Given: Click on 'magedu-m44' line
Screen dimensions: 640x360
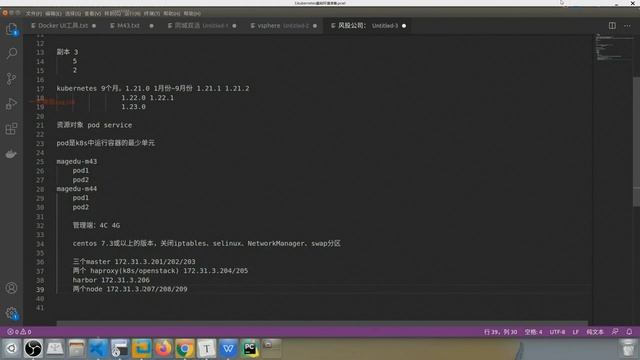Looking at the screenshot, I should click(77, 189).
